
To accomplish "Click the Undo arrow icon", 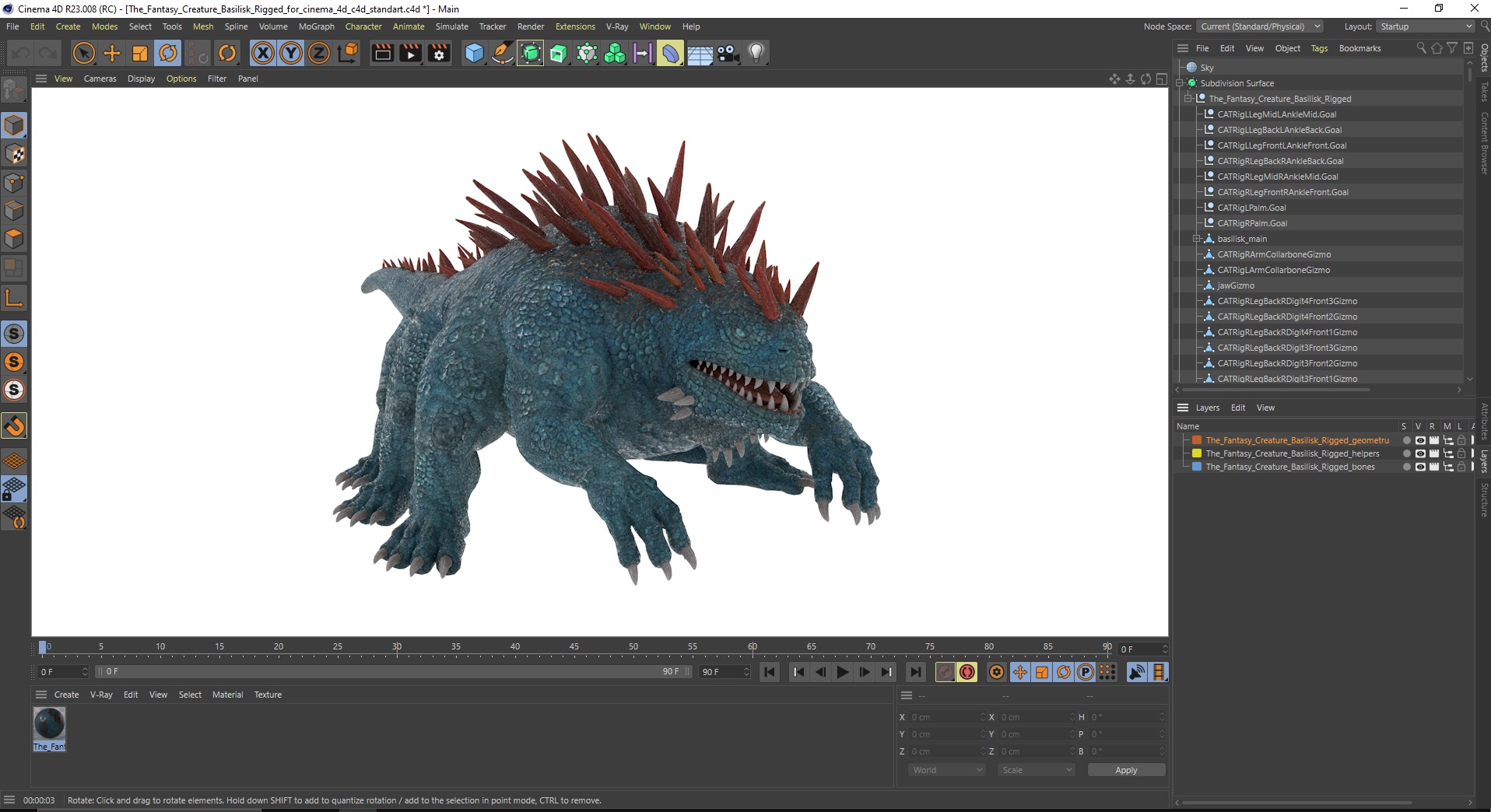I will click(21, 53).
